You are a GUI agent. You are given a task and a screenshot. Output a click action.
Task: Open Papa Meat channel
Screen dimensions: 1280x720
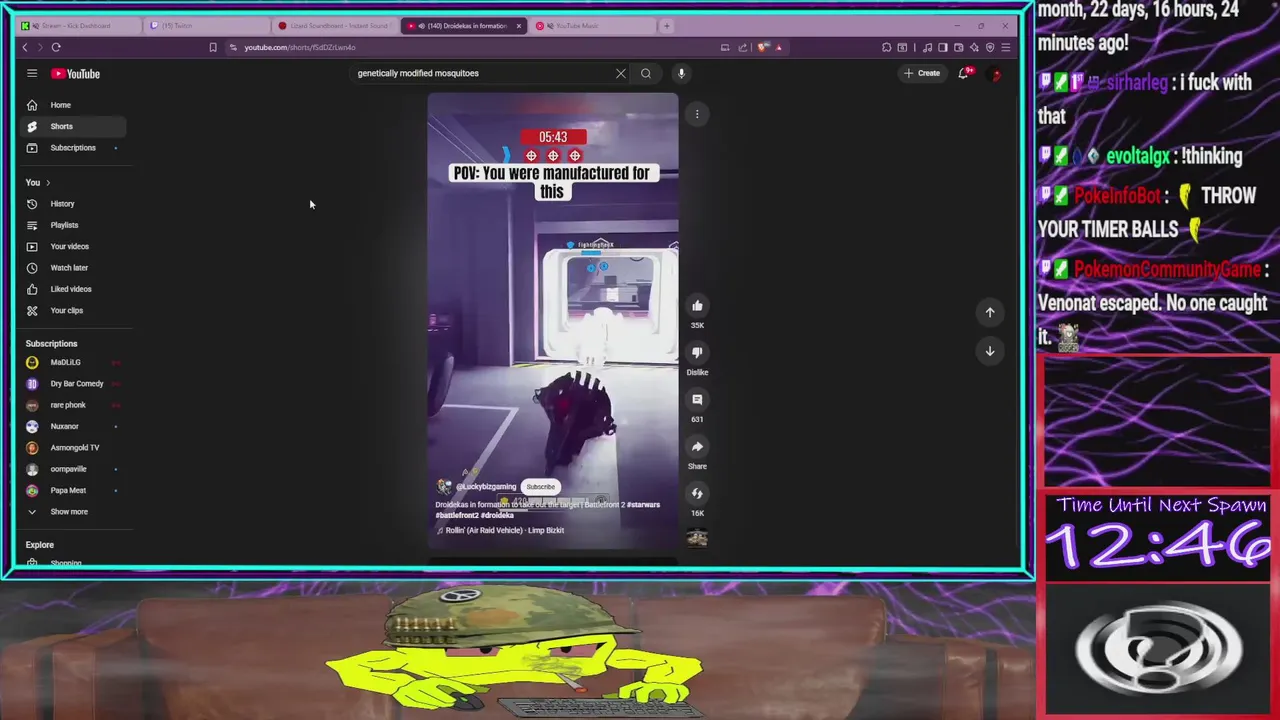pos(73,490)
